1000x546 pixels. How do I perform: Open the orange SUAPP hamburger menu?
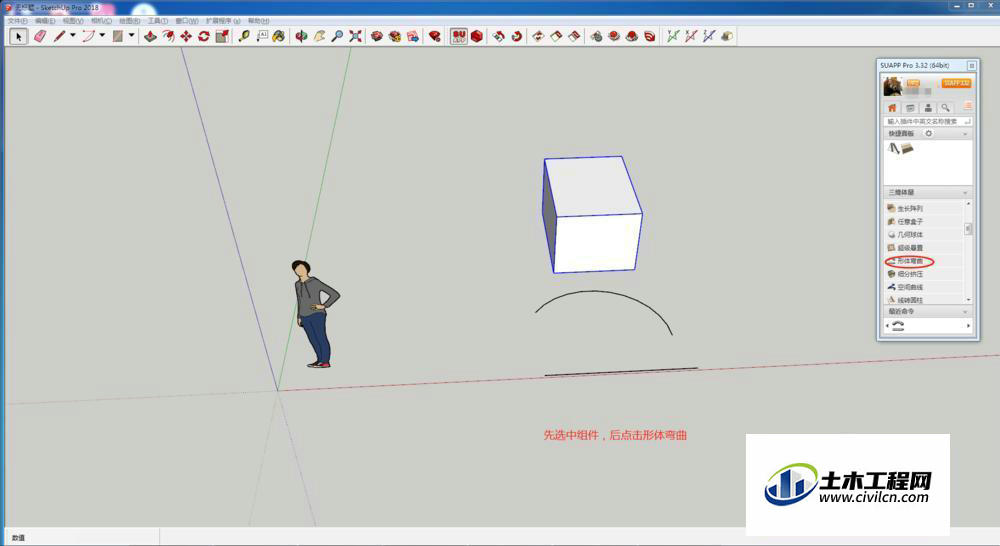click(967, 107)
